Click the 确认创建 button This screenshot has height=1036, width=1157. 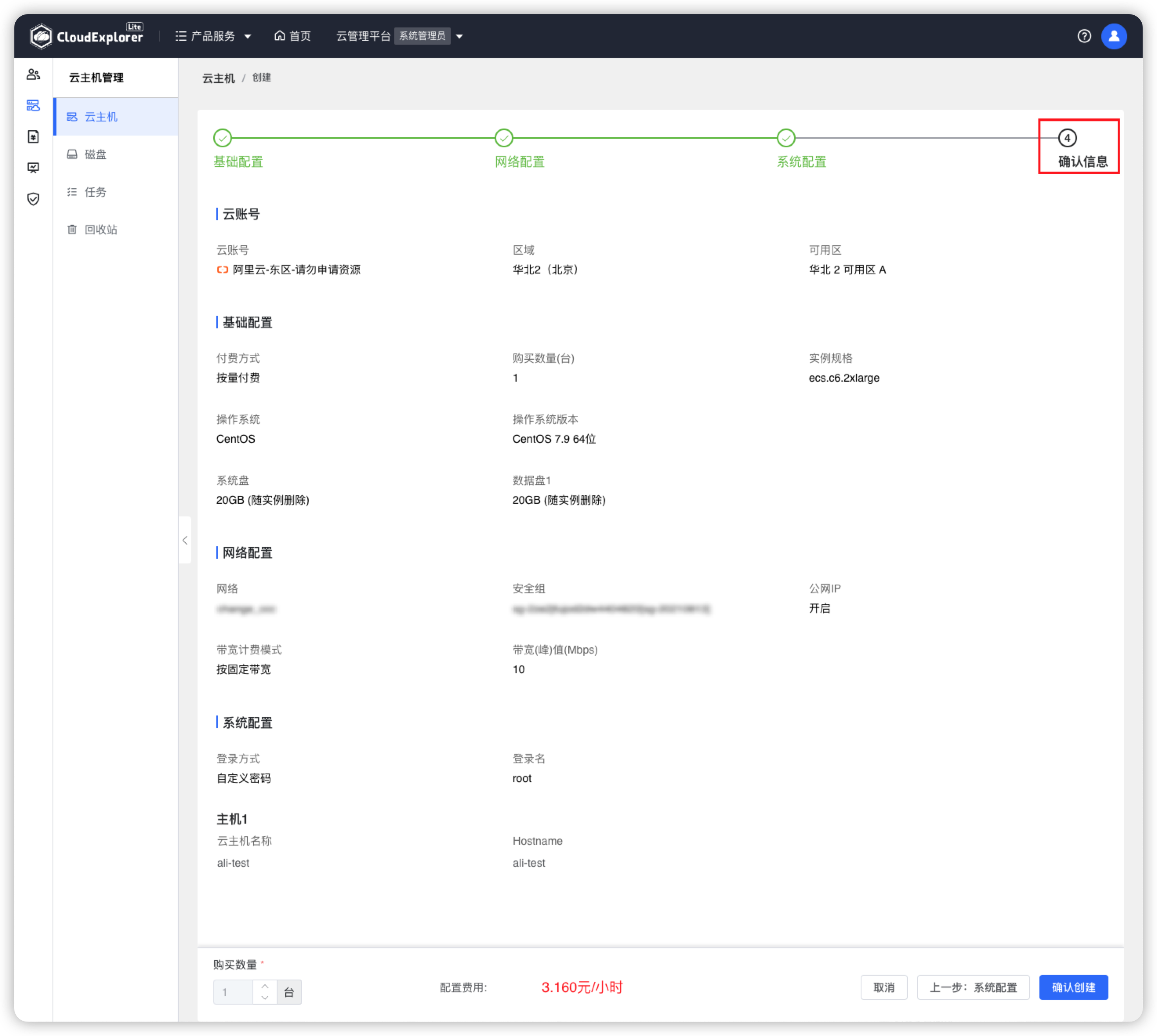[1073, 988]
